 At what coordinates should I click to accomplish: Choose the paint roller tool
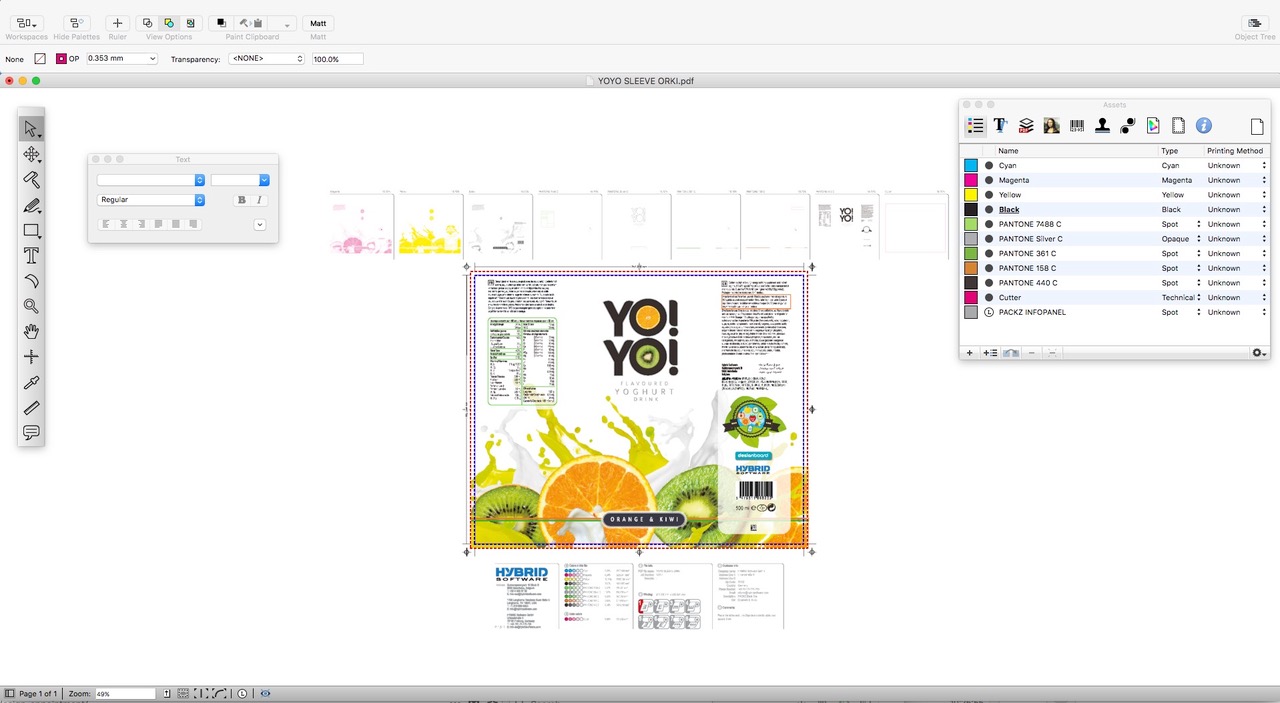pos(31,180)
